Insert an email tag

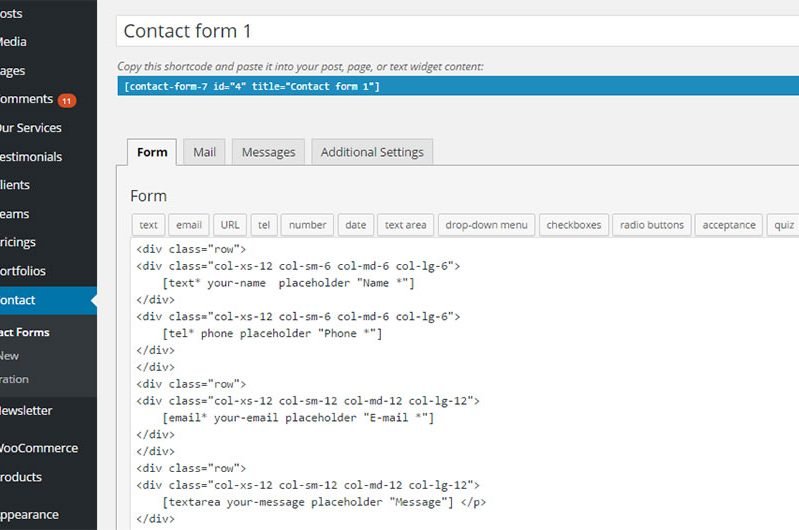click(x=189, y=225)
